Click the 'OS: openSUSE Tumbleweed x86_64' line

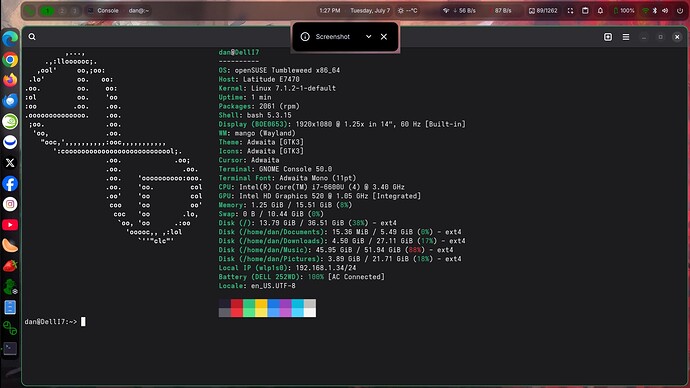pos(279,70)
